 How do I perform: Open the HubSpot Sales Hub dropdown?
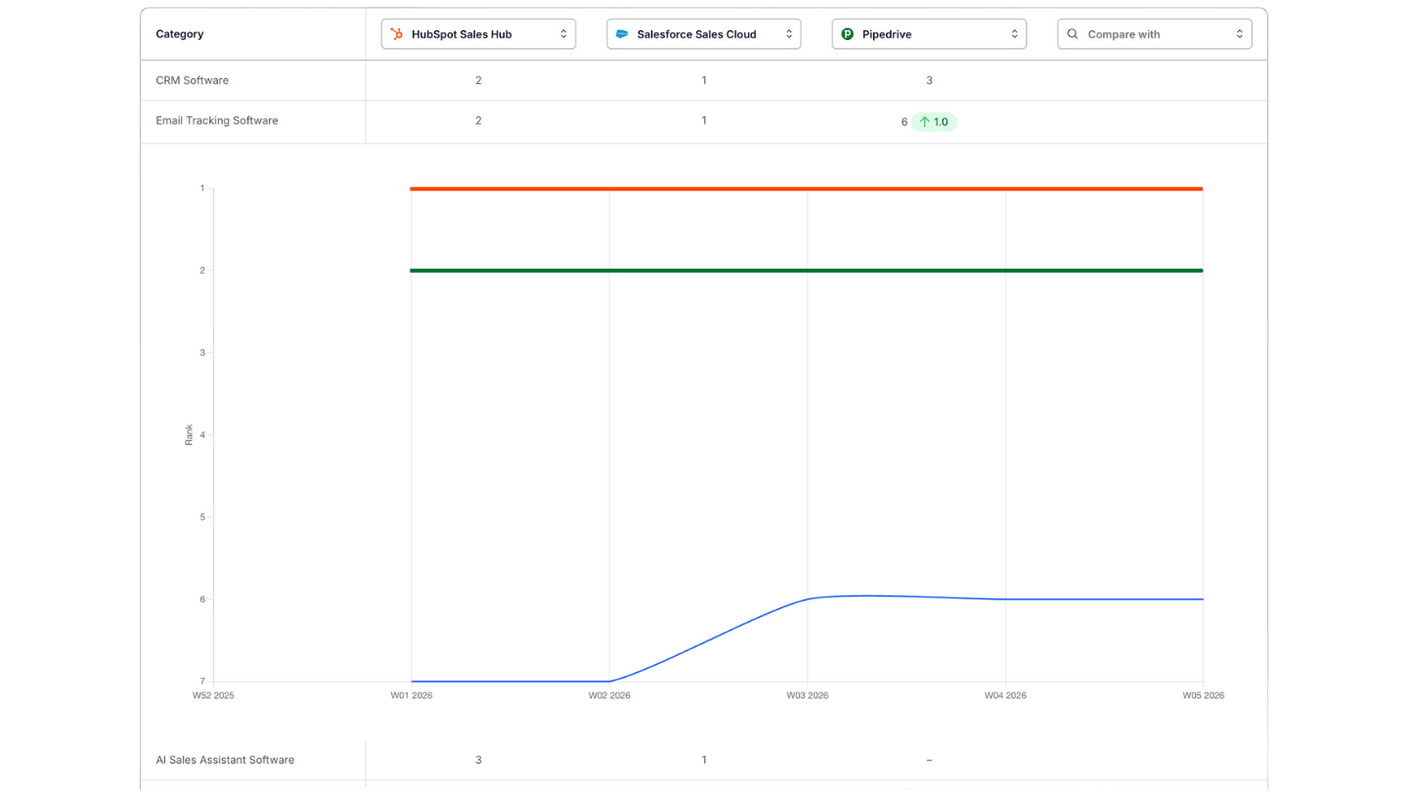pos(478,34)
